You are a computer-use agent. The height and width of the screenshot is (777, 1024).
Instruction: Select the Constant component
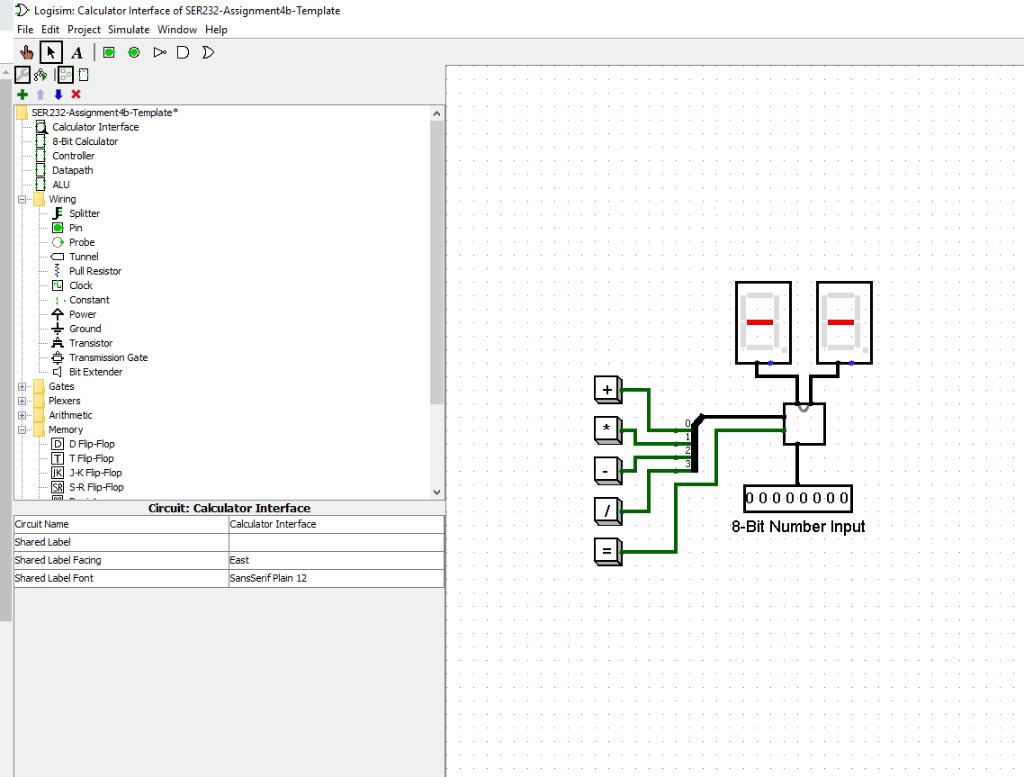89,300
